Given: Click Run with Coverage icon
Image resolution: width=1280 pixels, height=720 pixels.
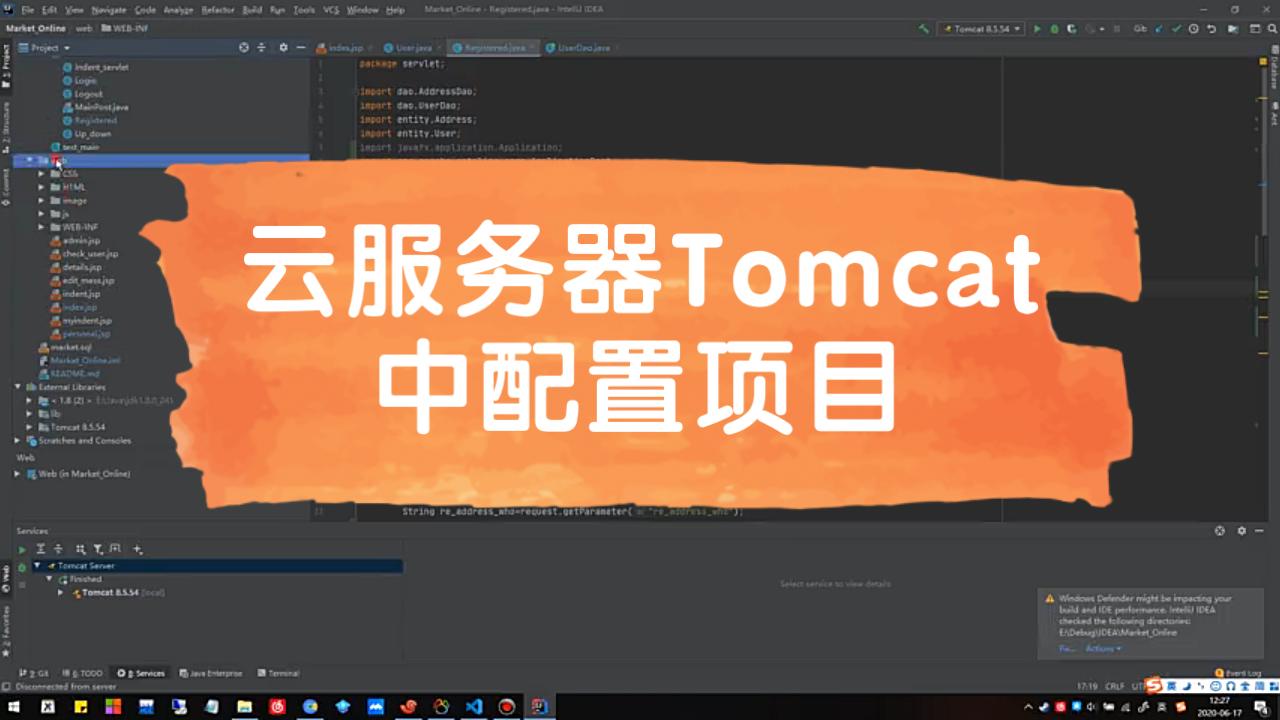Looking at the screenshot, I should [1071, 29].
